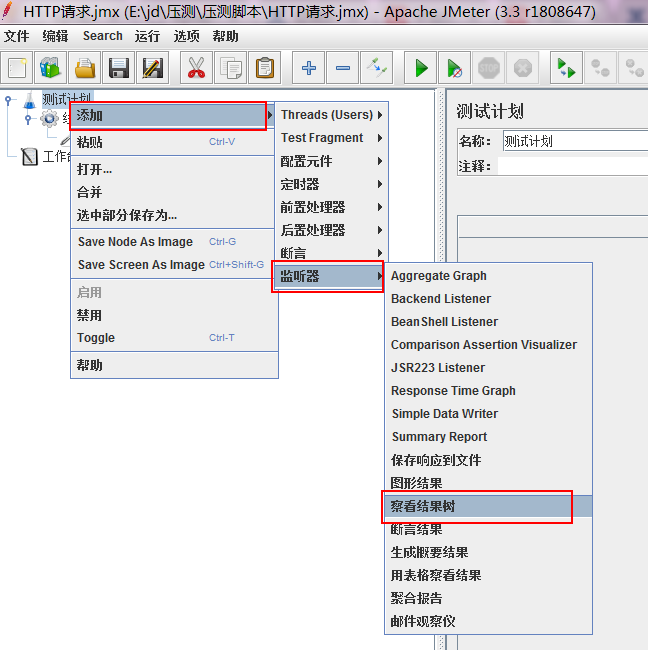
Task: Expand the 定时器 submenu
Action: (x=332, y=184)
